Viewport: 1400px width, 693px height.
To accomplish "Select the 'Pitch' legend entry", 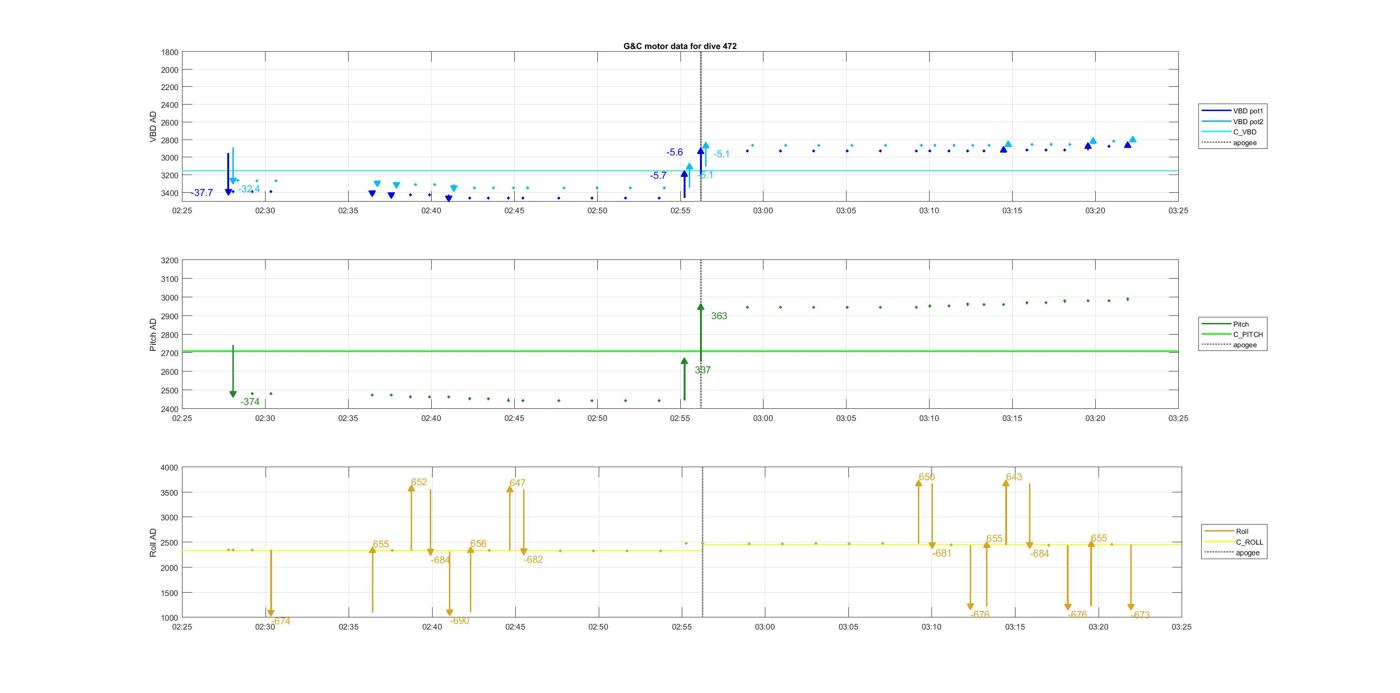I will click(1226, 324).
